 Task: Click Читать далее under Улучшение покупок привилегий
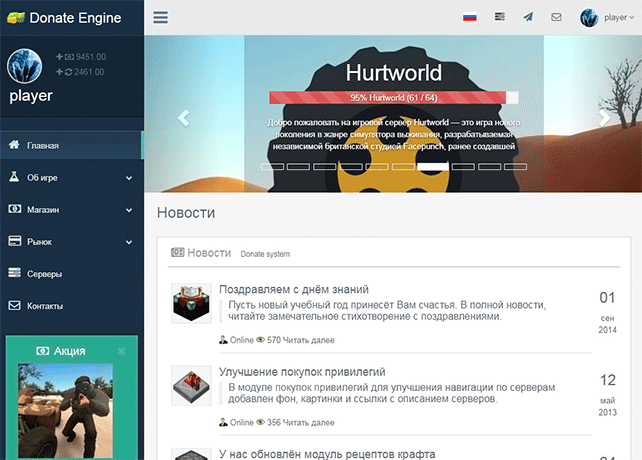coord(309,423)
